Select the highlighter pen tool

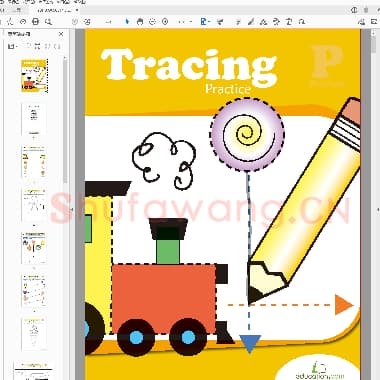pos(251,22)
